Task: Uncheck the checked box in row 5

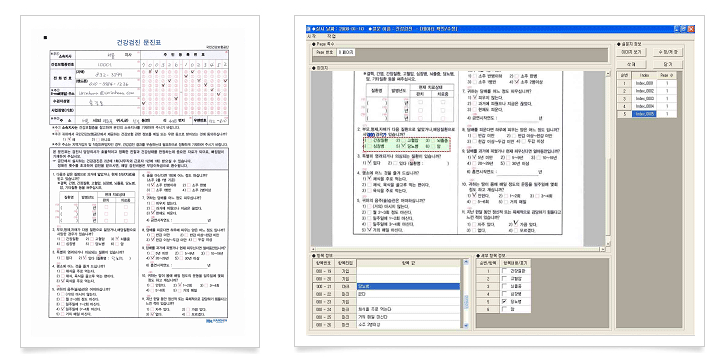Action: (x=504, y=301)
